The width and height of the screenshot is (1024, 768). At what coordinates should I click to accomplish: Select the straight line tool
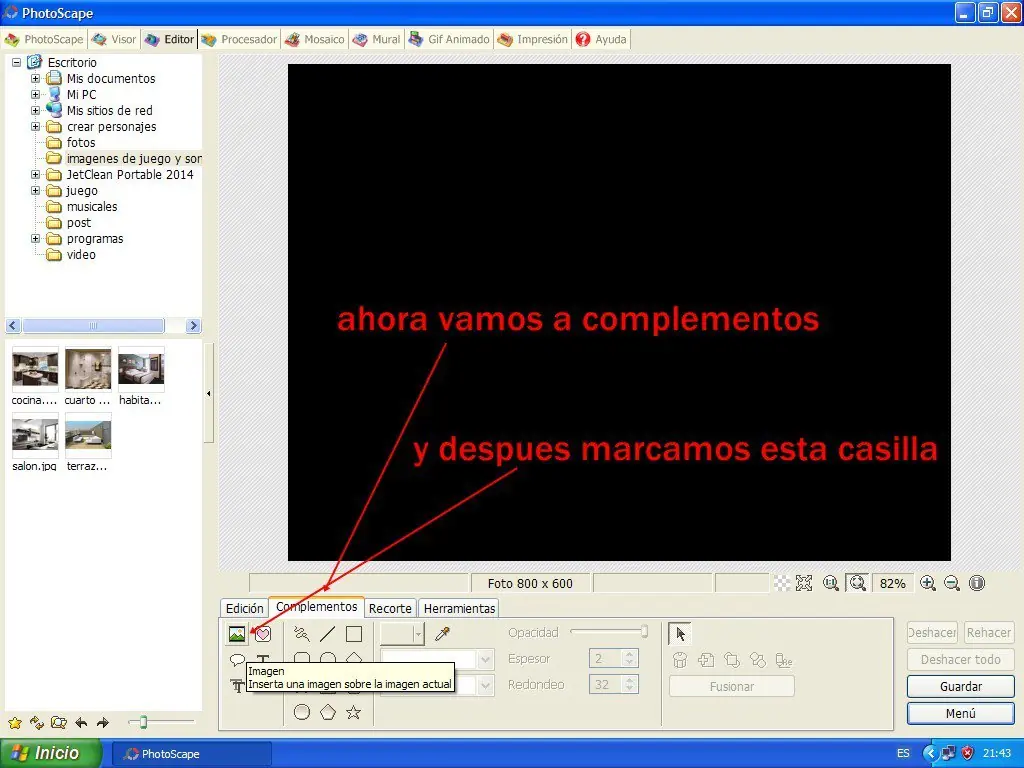tap(327, 633)
